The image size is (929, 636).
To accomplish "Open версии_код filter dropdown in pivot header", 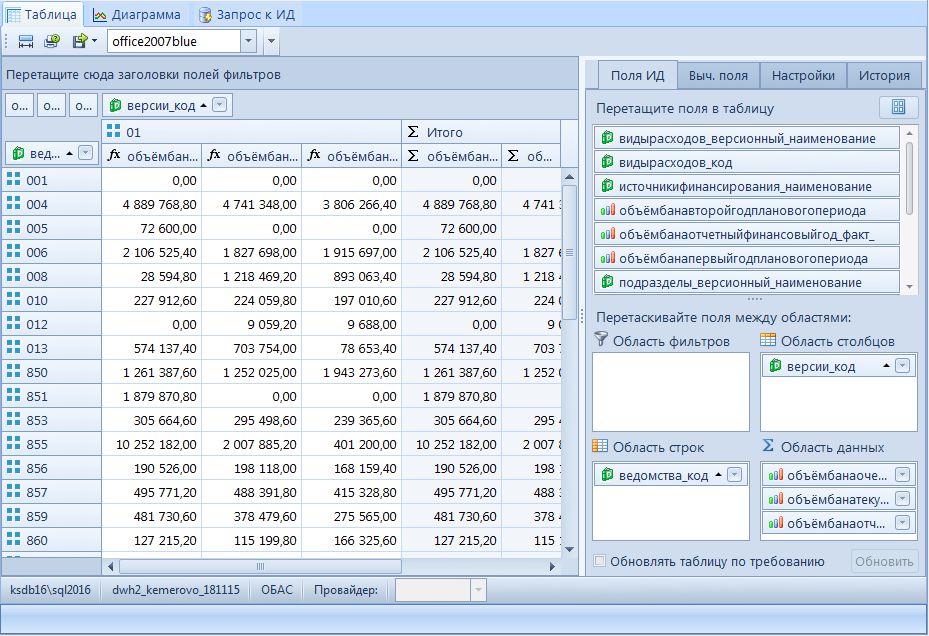I will click(220, 105).
